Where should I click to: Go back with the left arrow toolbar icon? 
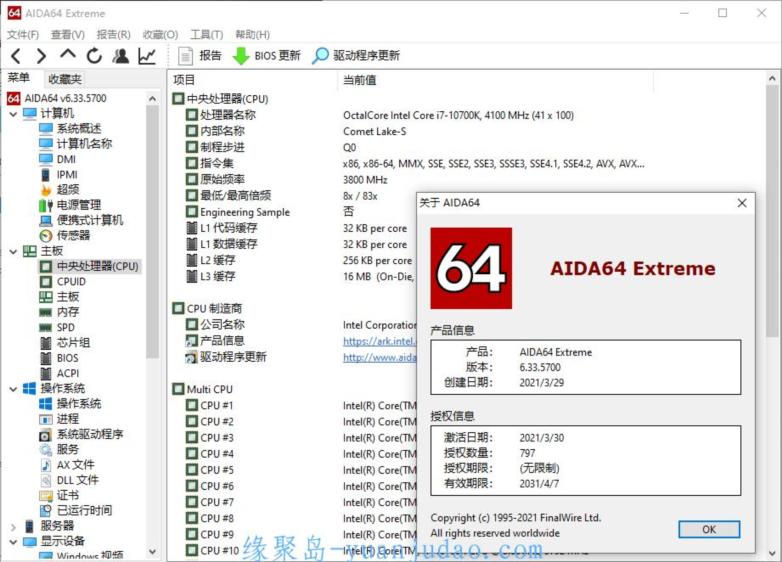[16, 56]
